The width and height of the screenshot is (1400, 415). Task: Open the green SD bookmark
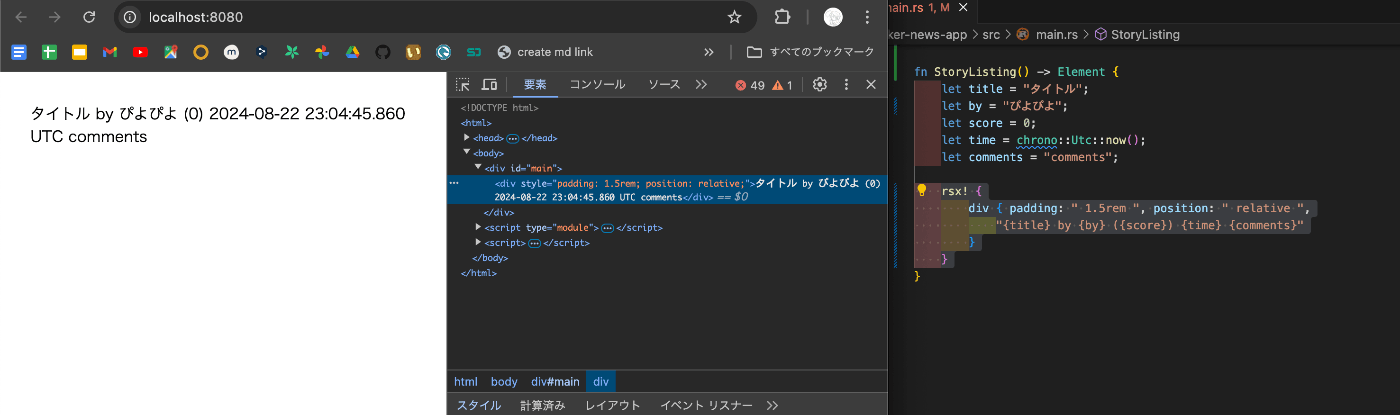tap(473, 52)
